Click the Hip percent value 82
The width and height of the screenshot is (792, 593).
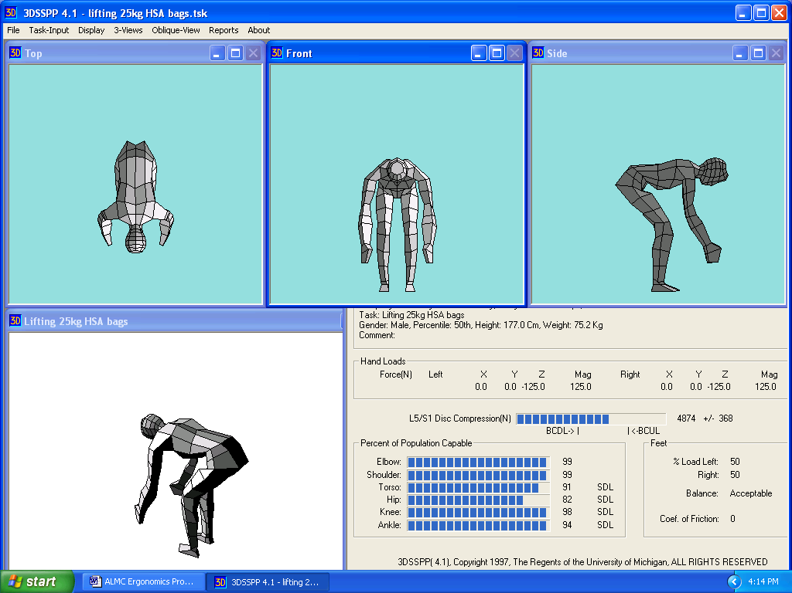[x=567, y=500]
